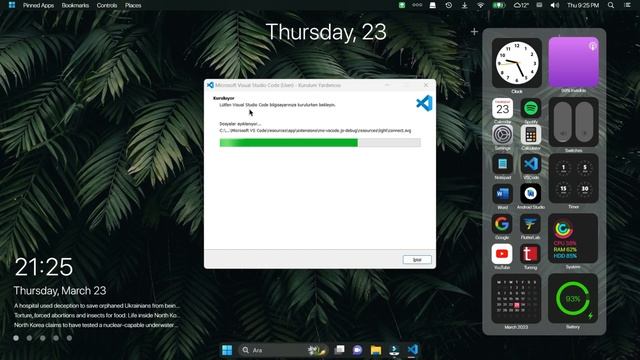The image size is (640, 360).
Task: Click the 93% Battery widget
Action: pos(573,299)
